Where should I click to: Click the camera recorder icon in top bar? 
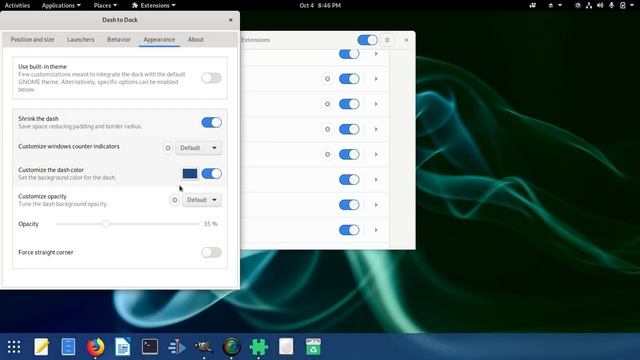pyautogui.click(x=533, y=5)
